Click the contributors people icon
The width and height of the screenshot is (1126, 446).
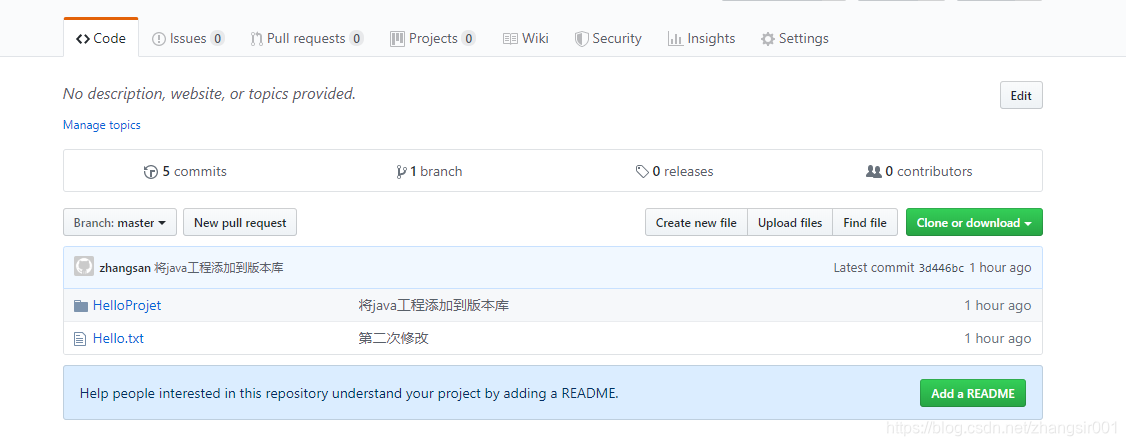pyautogui.click(x=873, y=172)
